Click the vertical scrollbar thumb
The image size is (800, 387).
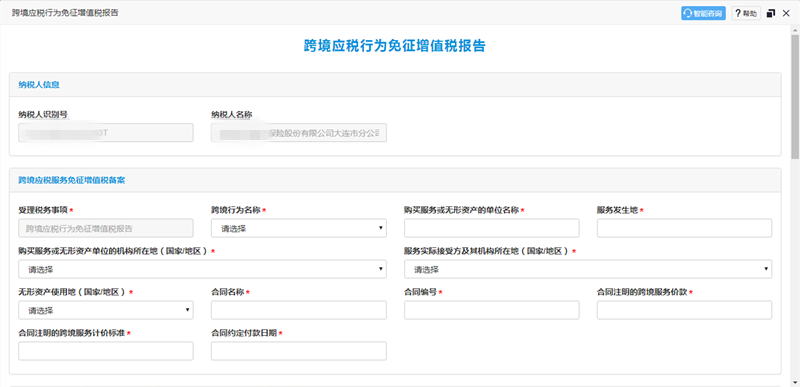(x=795, y=97)
